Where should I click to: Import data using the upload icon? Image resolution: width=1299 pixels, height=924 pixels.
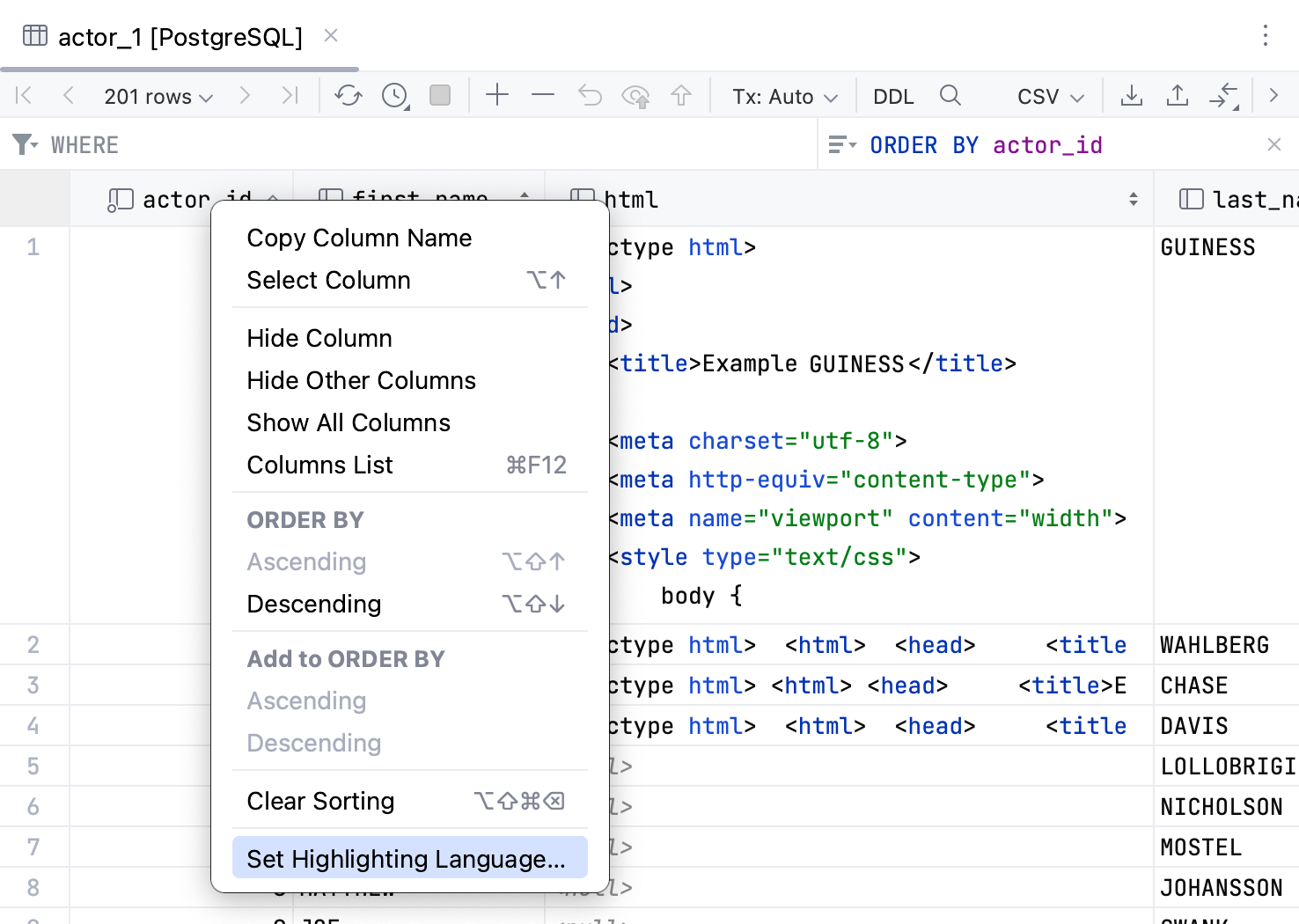[x=1177, y=95]
